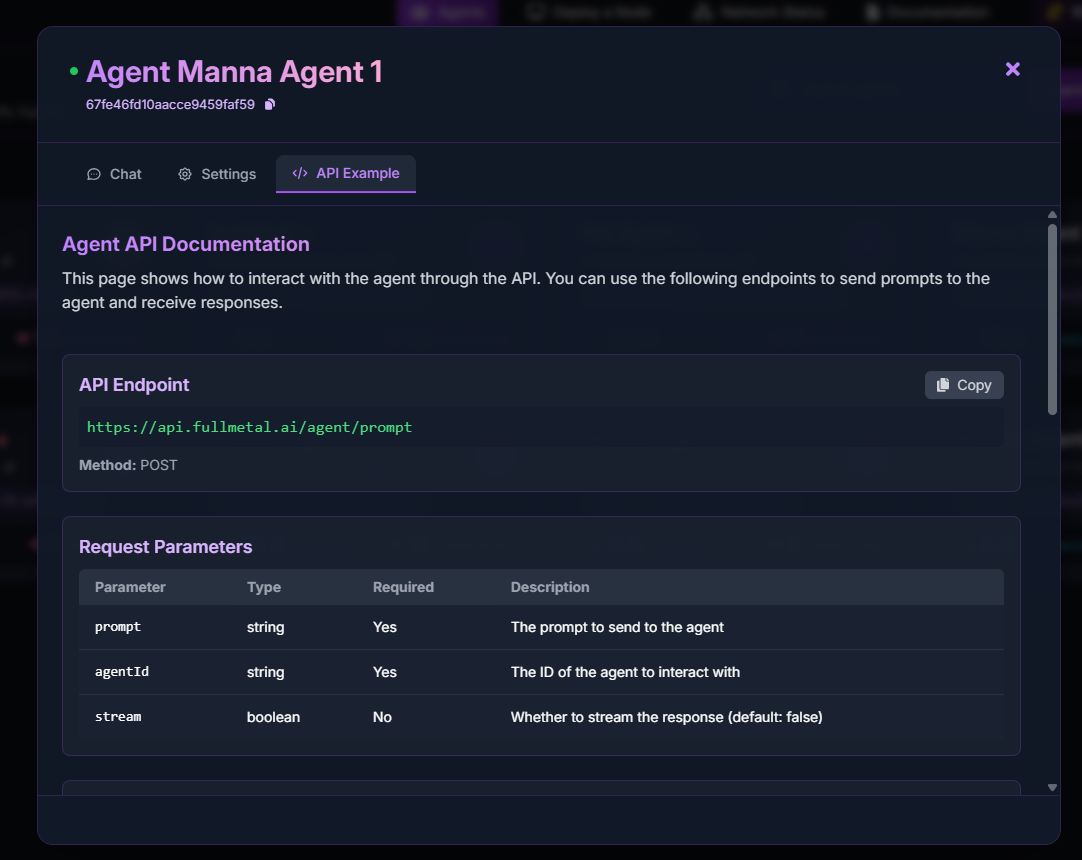This screenshot has width=1082, height=860.
Task: Click the api.fullmetal.ai endpoint URL
Action: coord(249,427)
